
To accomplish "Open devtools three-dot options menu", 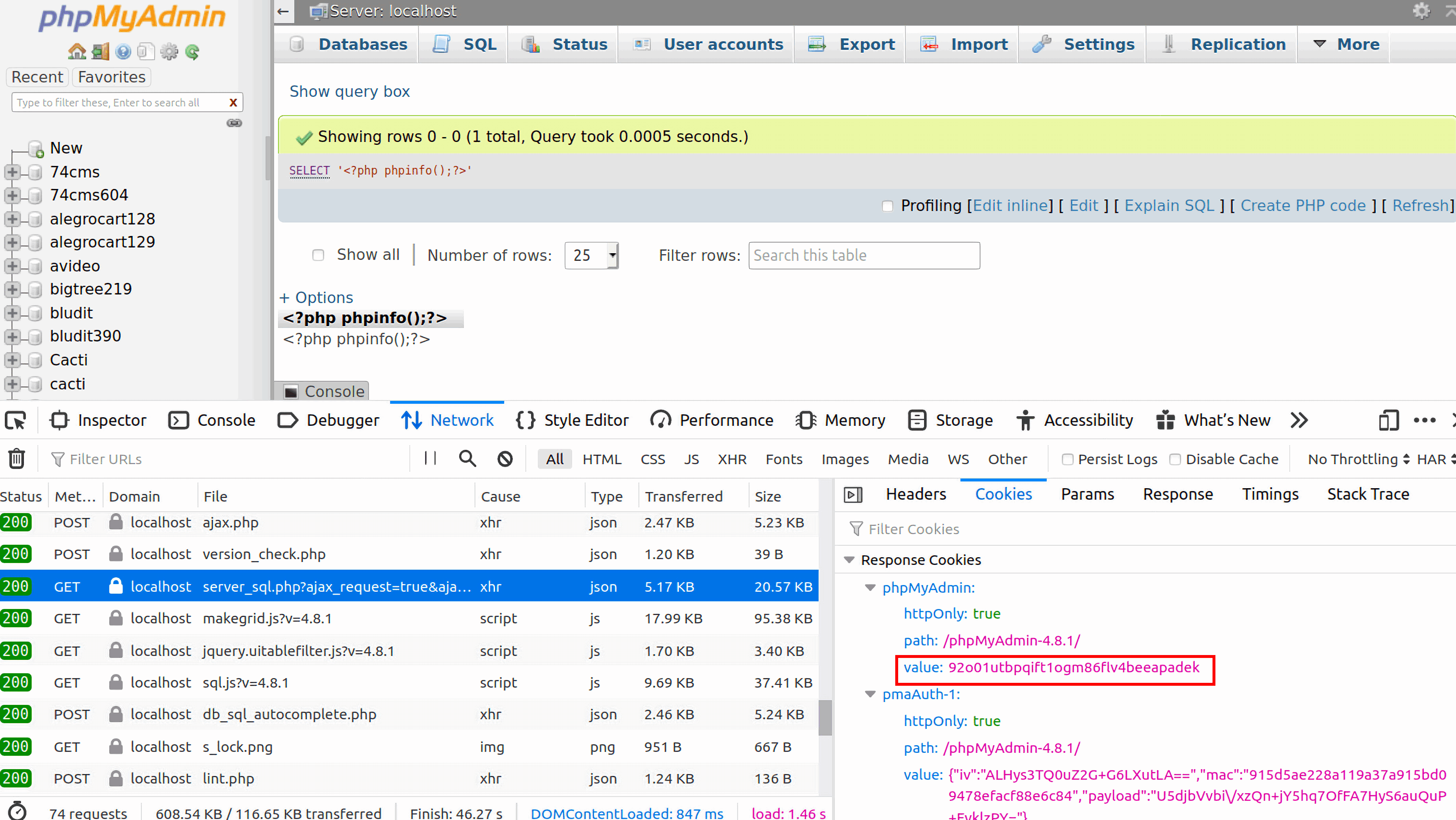I will tap(1424, 420).
